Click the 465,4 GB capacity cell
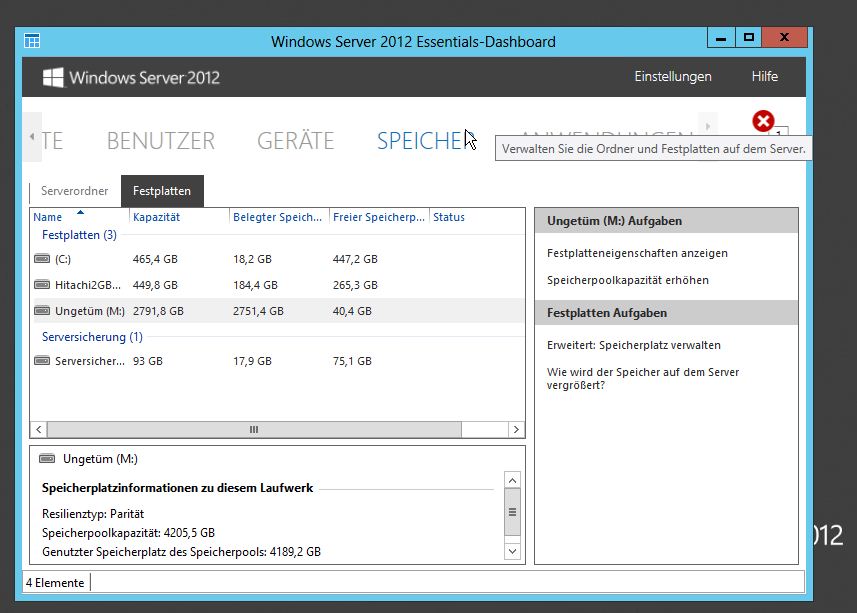 155,259
